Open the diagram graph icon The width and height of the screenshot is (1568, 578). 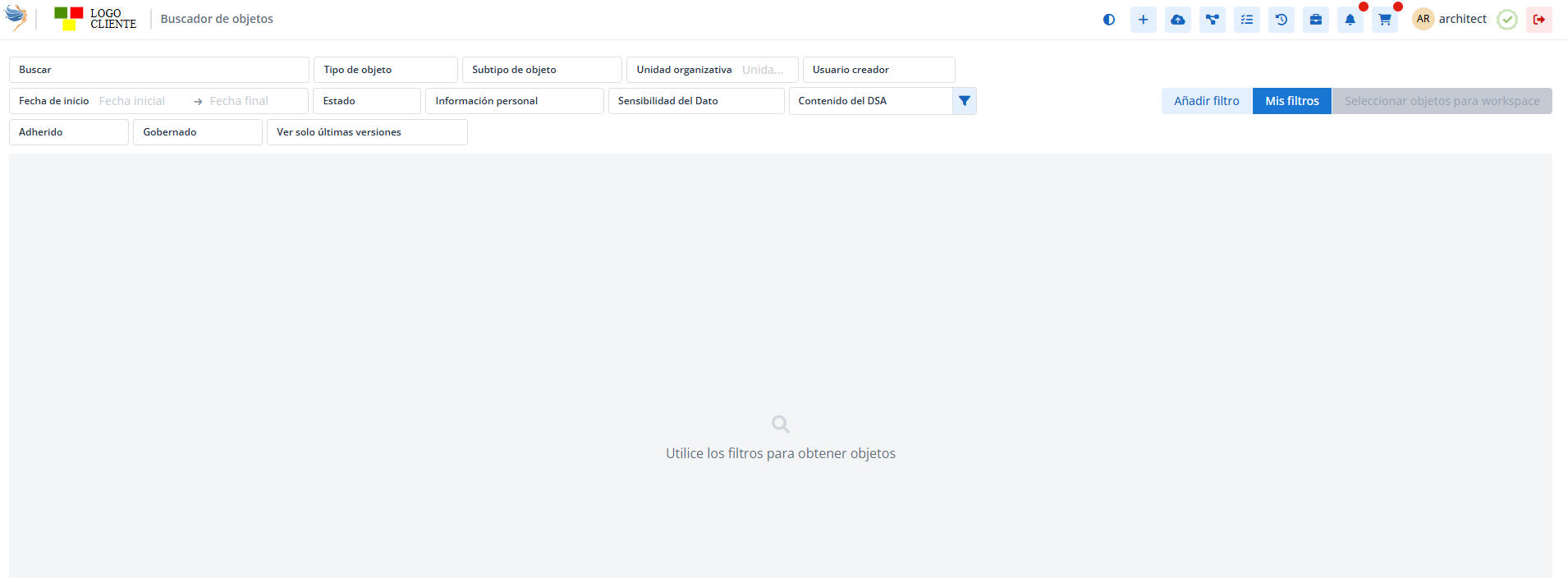point(1212,20)
